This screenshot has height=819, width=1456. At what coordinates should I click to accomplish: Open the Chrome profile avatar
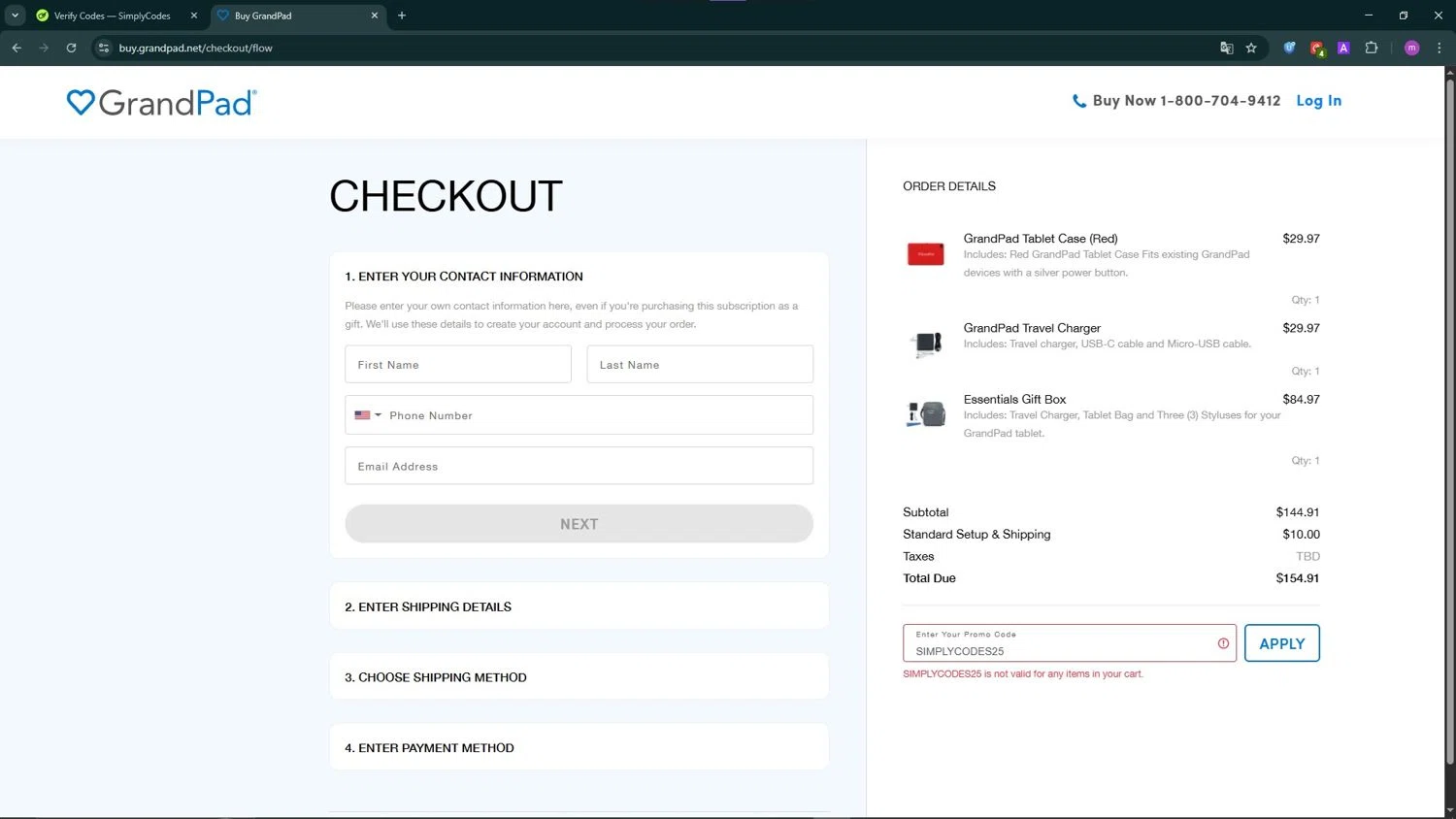[x=1412, y=48]
